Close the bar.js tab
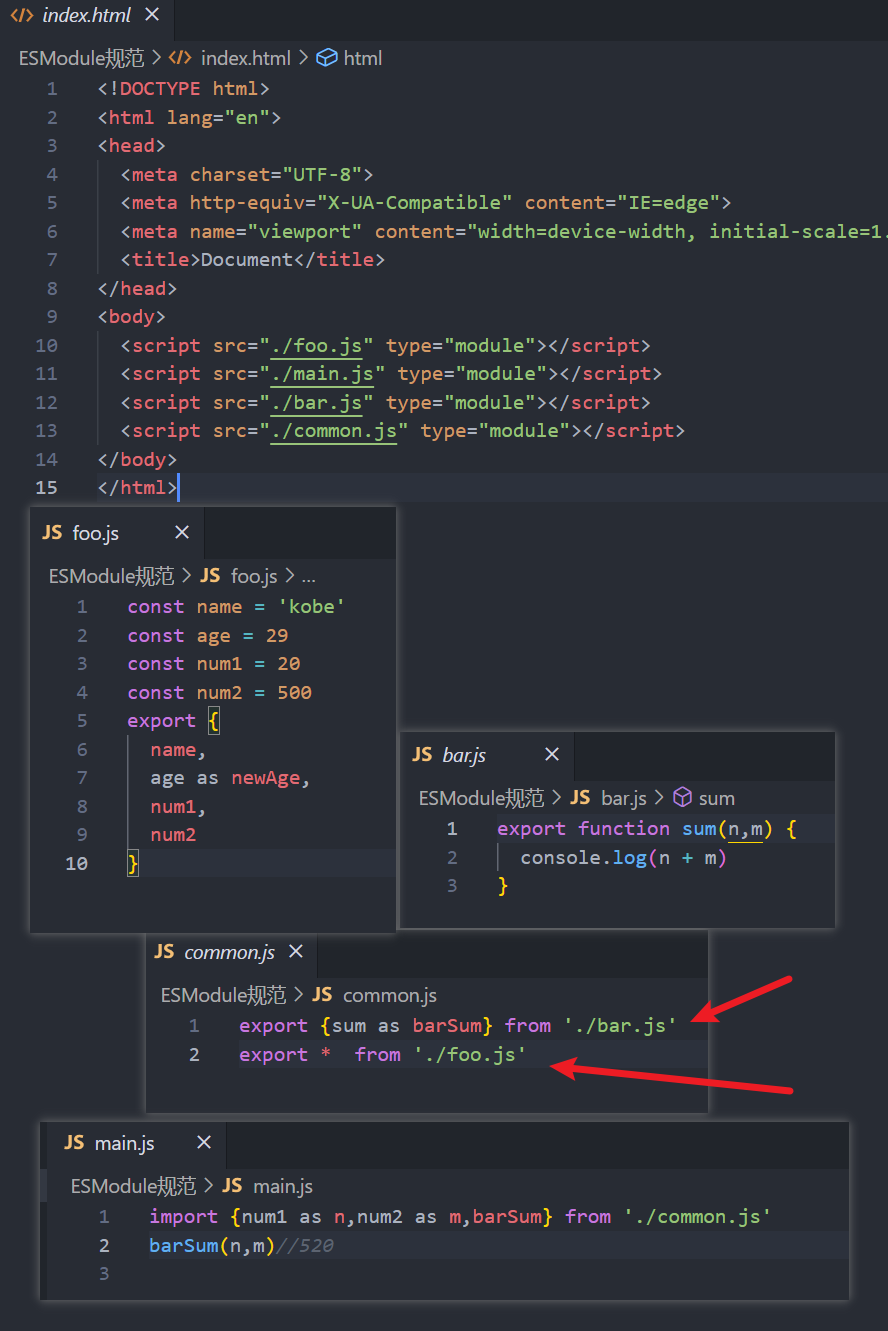Screen dimensions: 888x1331 (x=552, y=755)
